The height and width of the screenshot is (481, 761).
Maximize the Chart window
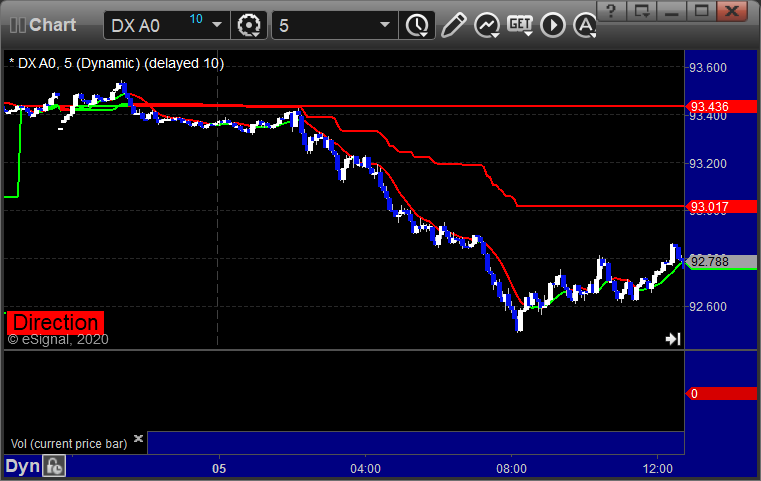pos(701,11)
